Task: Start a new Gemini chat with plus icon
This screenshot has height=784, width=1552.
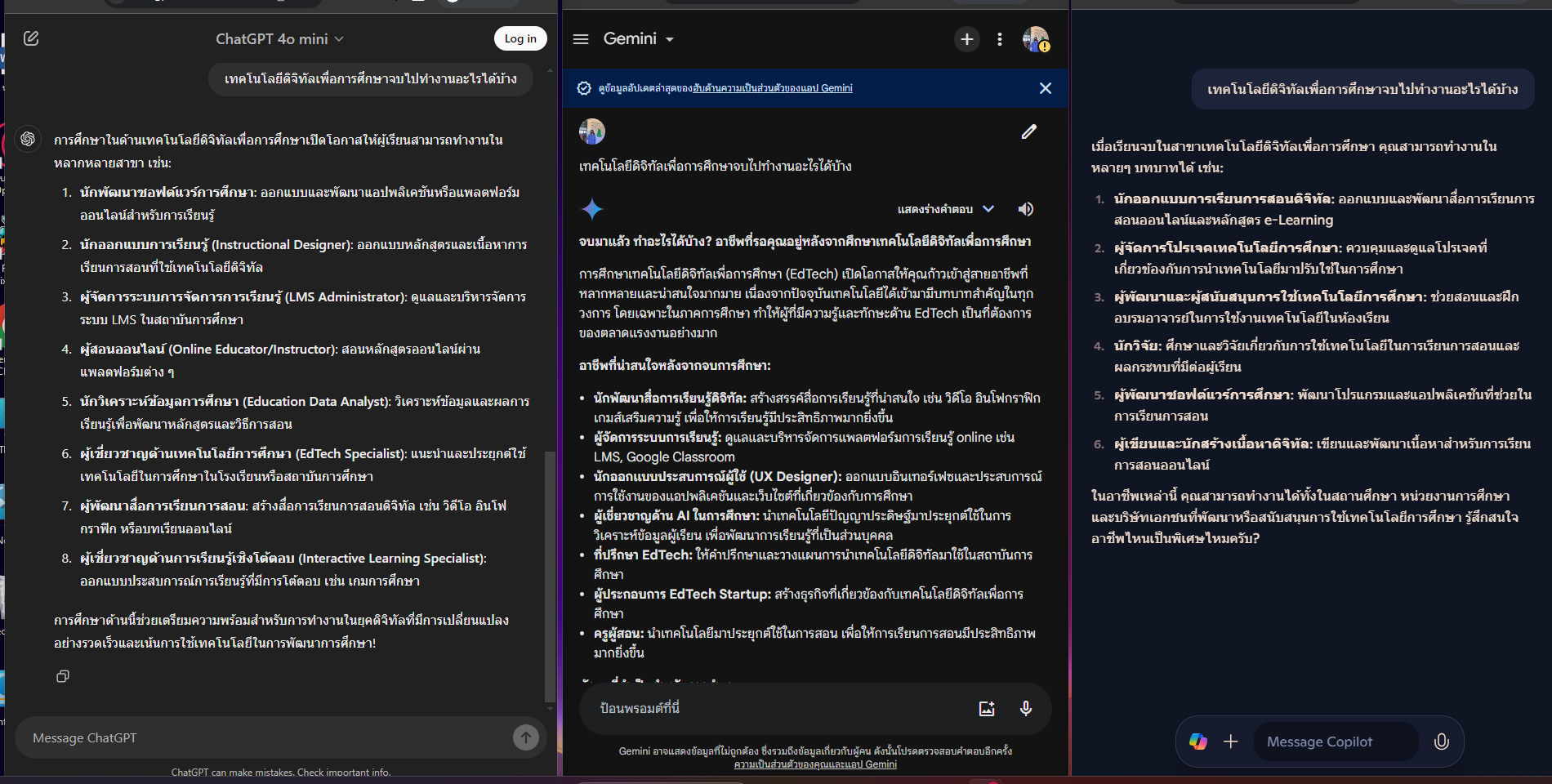Action: pos(966,39)
